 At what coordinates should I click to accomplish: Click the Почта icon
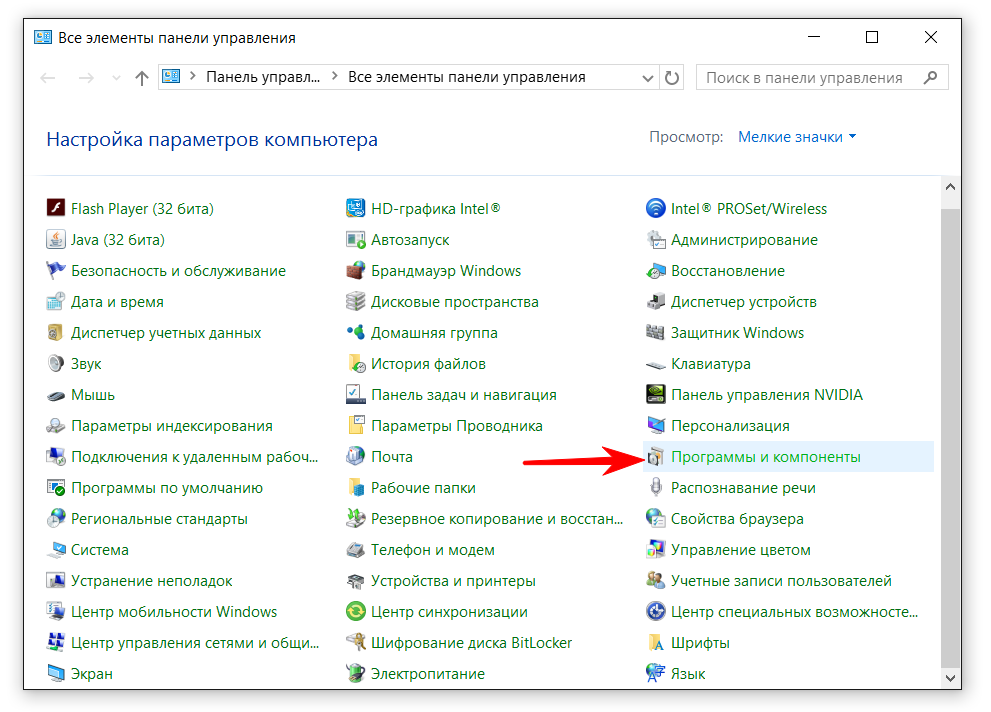(356, 457)
